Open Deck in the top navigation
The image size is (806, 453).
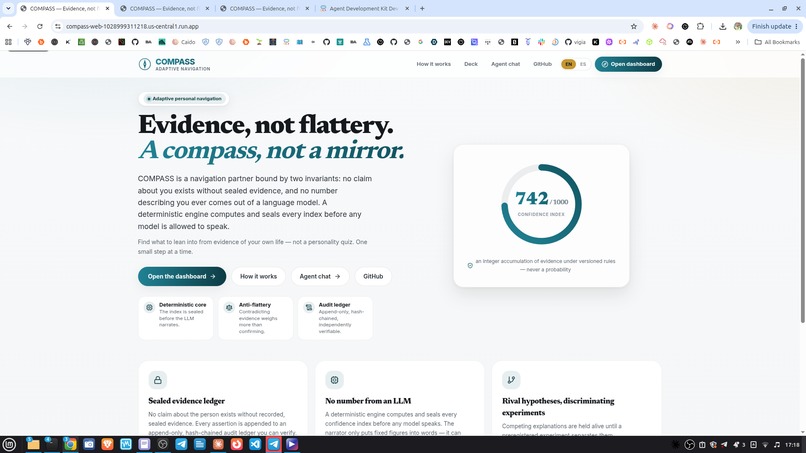pyautogui.click(x=471, y=64)
